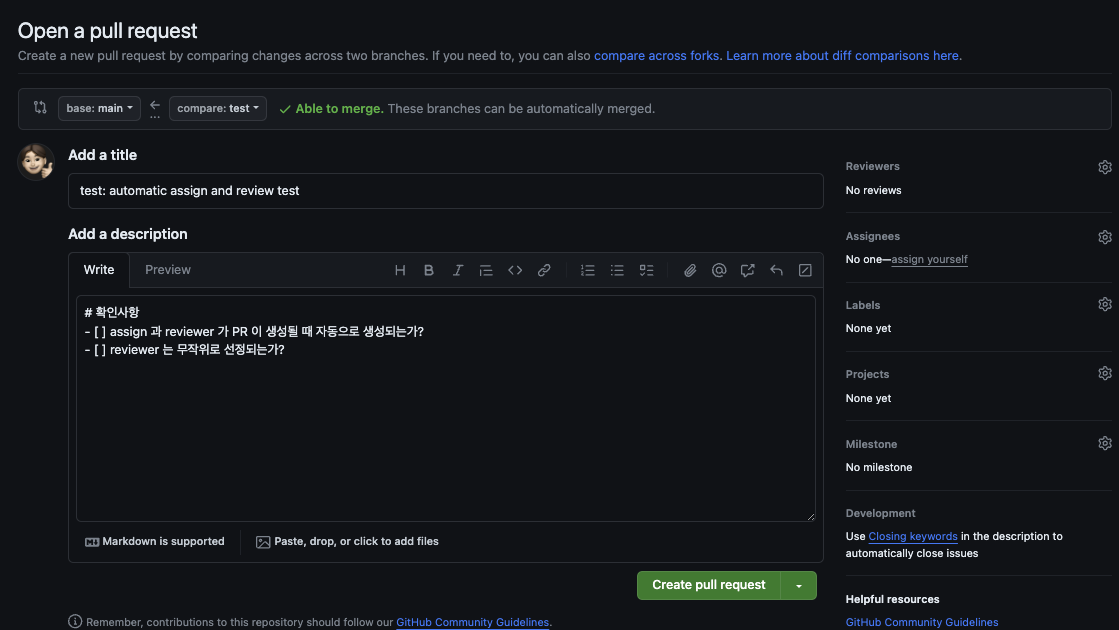Open Labels gear settings

point(1105,305)
